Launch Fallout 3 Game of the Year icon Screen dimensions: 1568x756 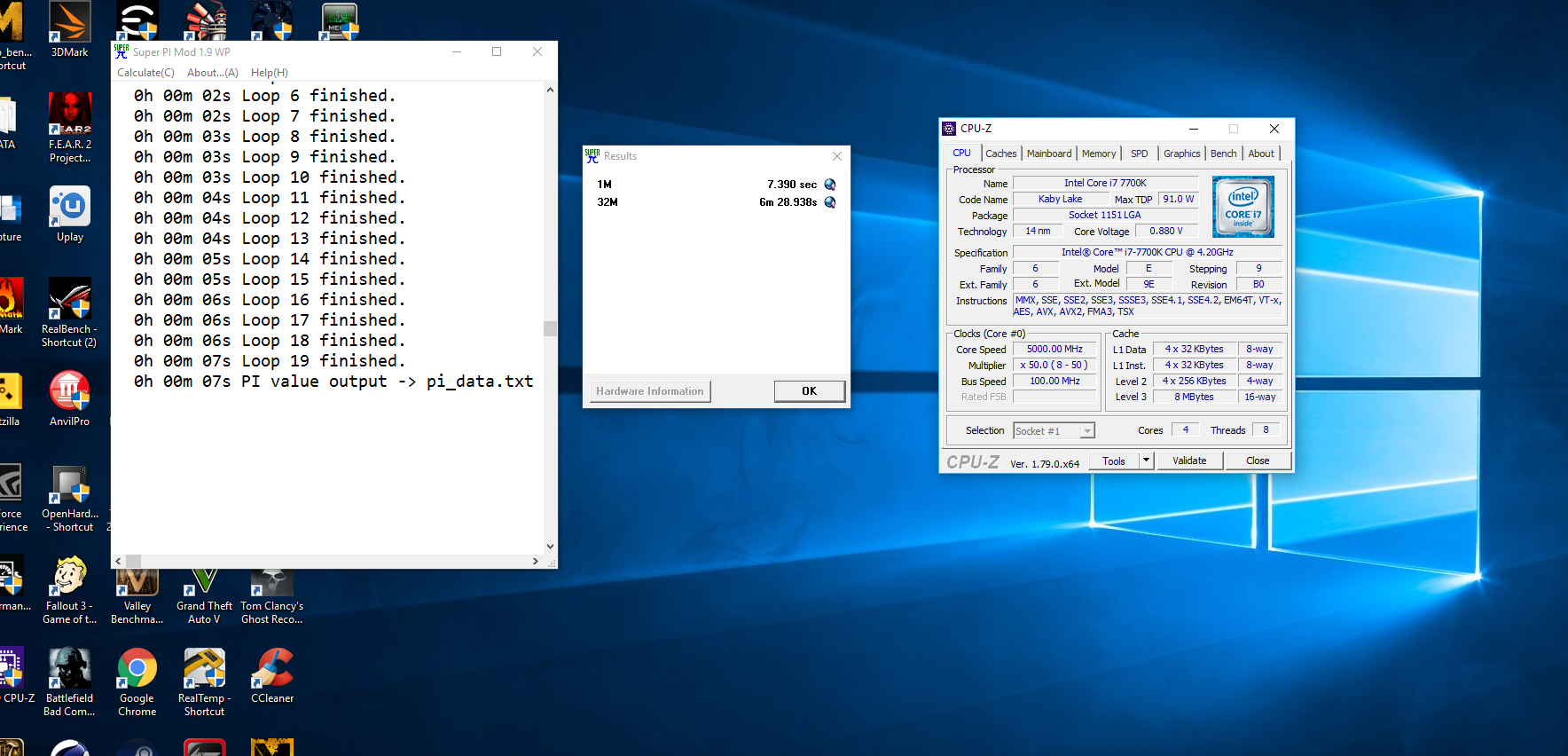(69, 590)
